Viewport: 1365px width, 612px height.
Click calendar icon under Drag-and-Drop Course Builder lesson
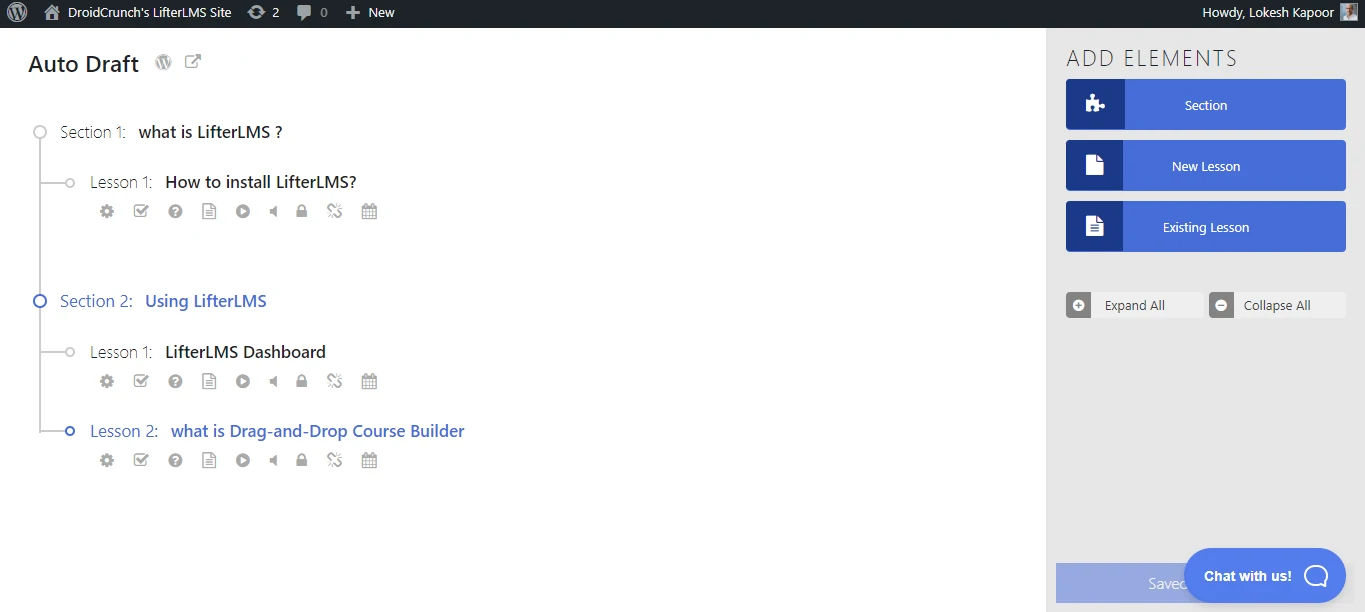click(x=369, y=460)
